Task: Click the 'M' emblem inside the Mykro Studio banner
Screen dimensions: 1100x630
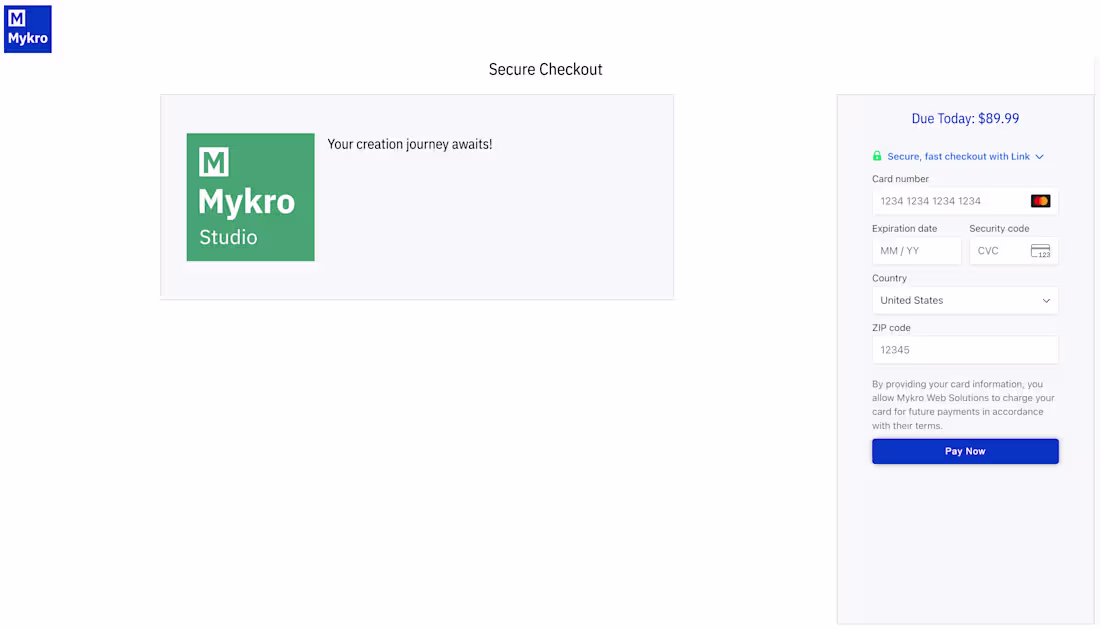Action: [211, 160]
